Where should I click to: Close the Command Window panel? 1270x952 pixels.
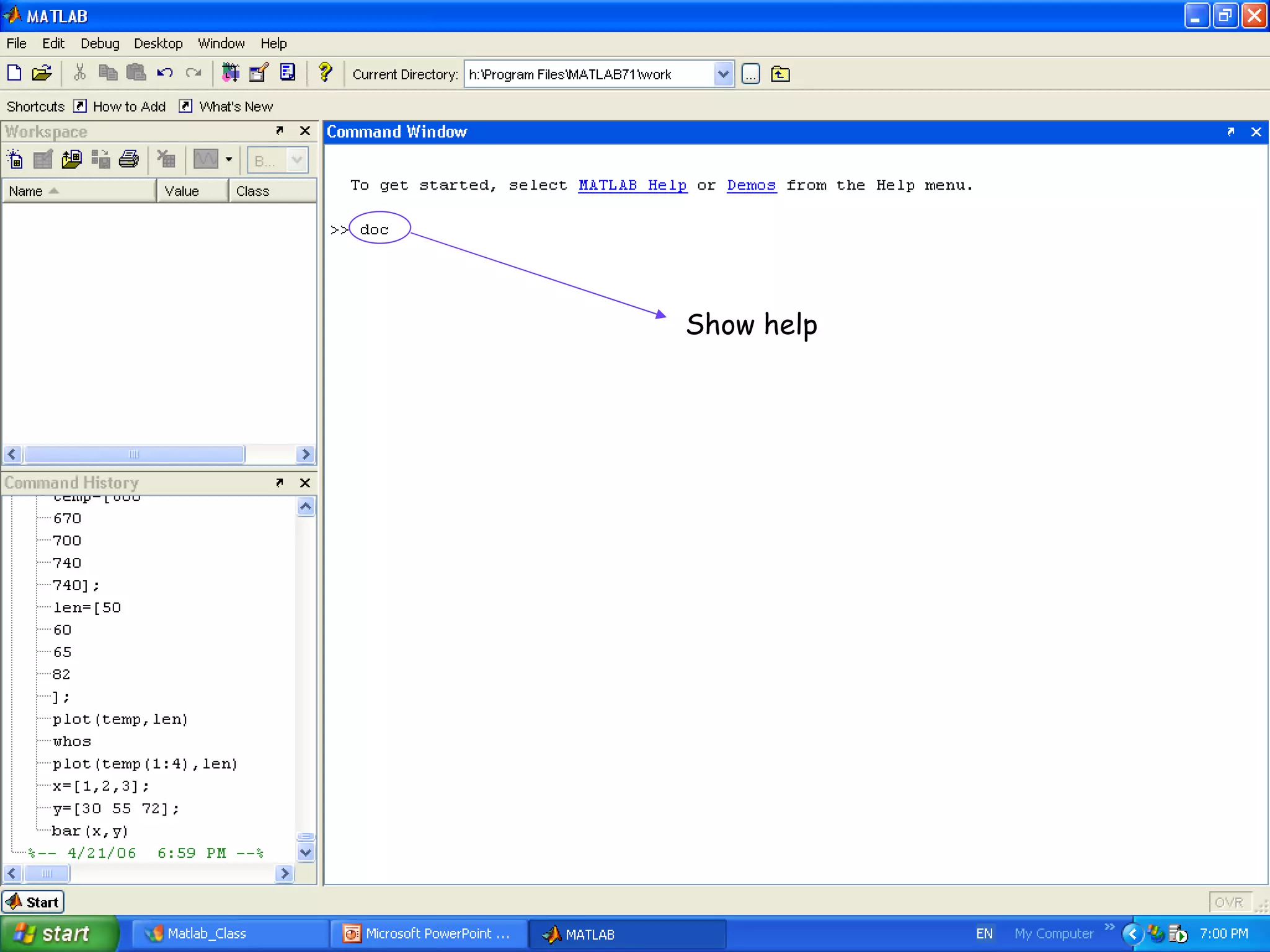(1256, 131)
